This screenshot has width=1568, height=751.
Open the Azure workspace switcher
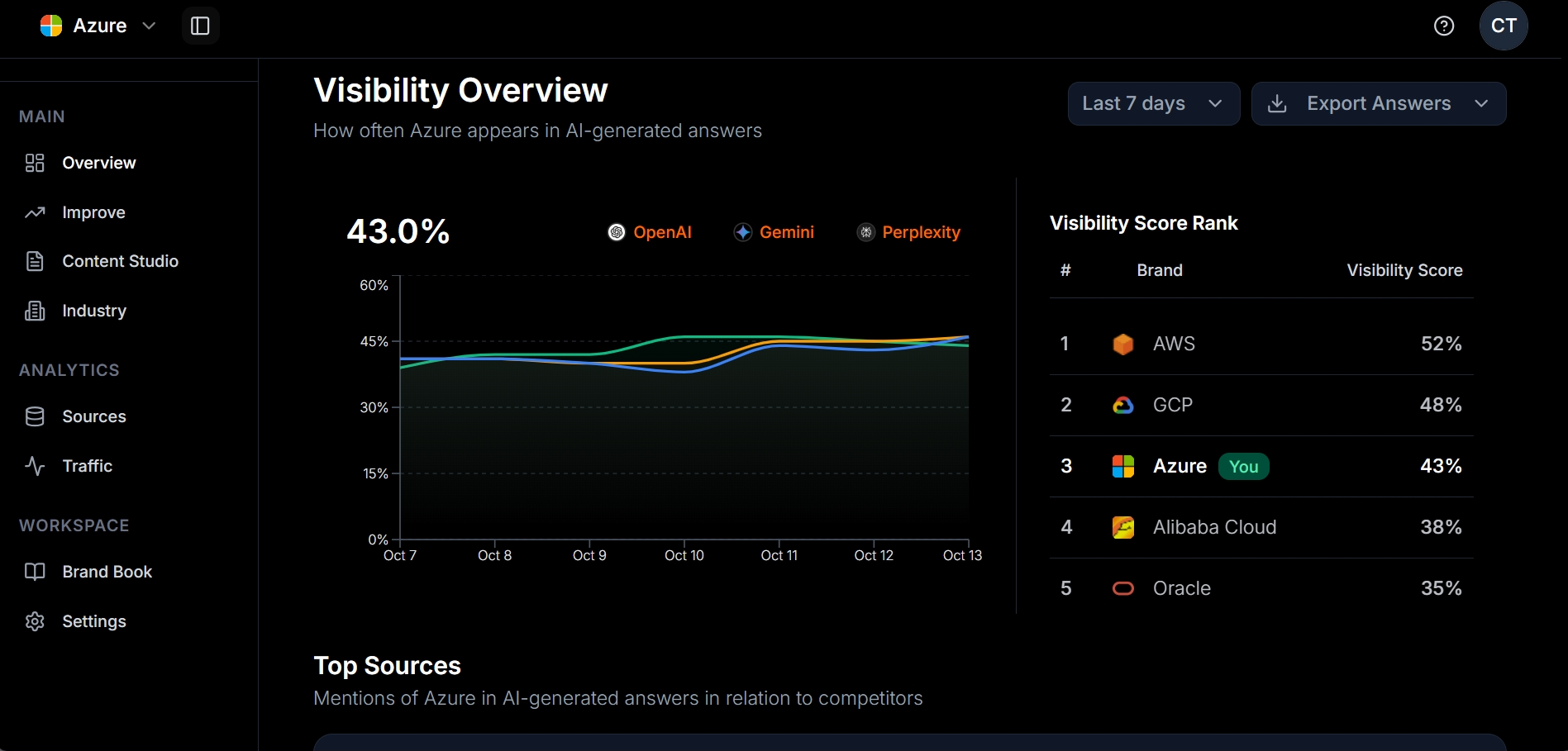click(97, 26)
